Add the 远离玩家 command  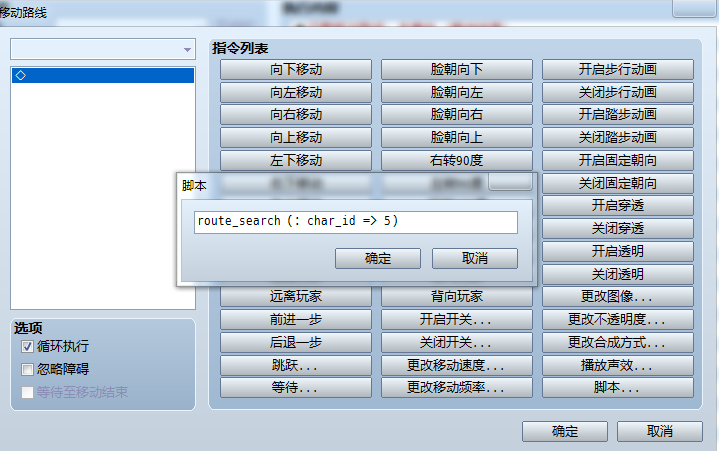click(x=296, y=297)
